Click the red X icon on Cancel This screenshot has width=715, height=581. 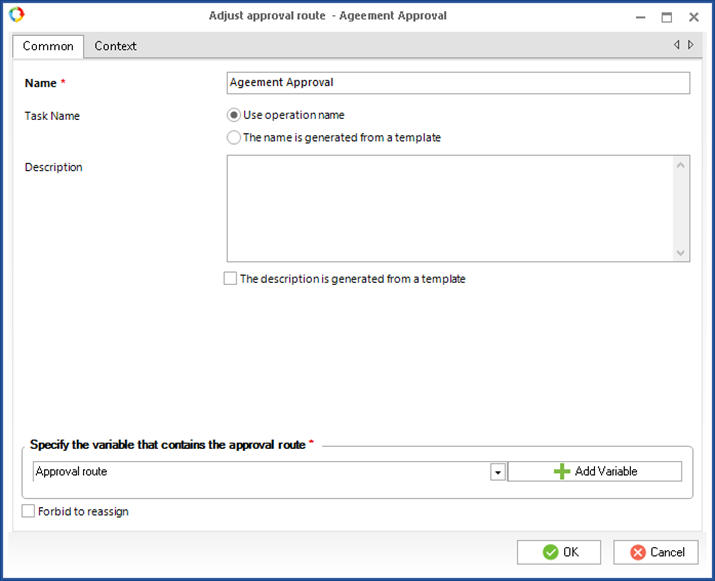point(638,552)
